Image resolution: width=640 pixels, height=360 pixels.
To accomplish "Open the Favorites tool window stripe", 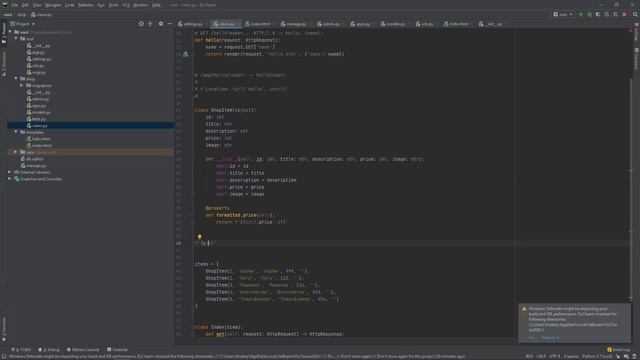I will pos(4,329).
